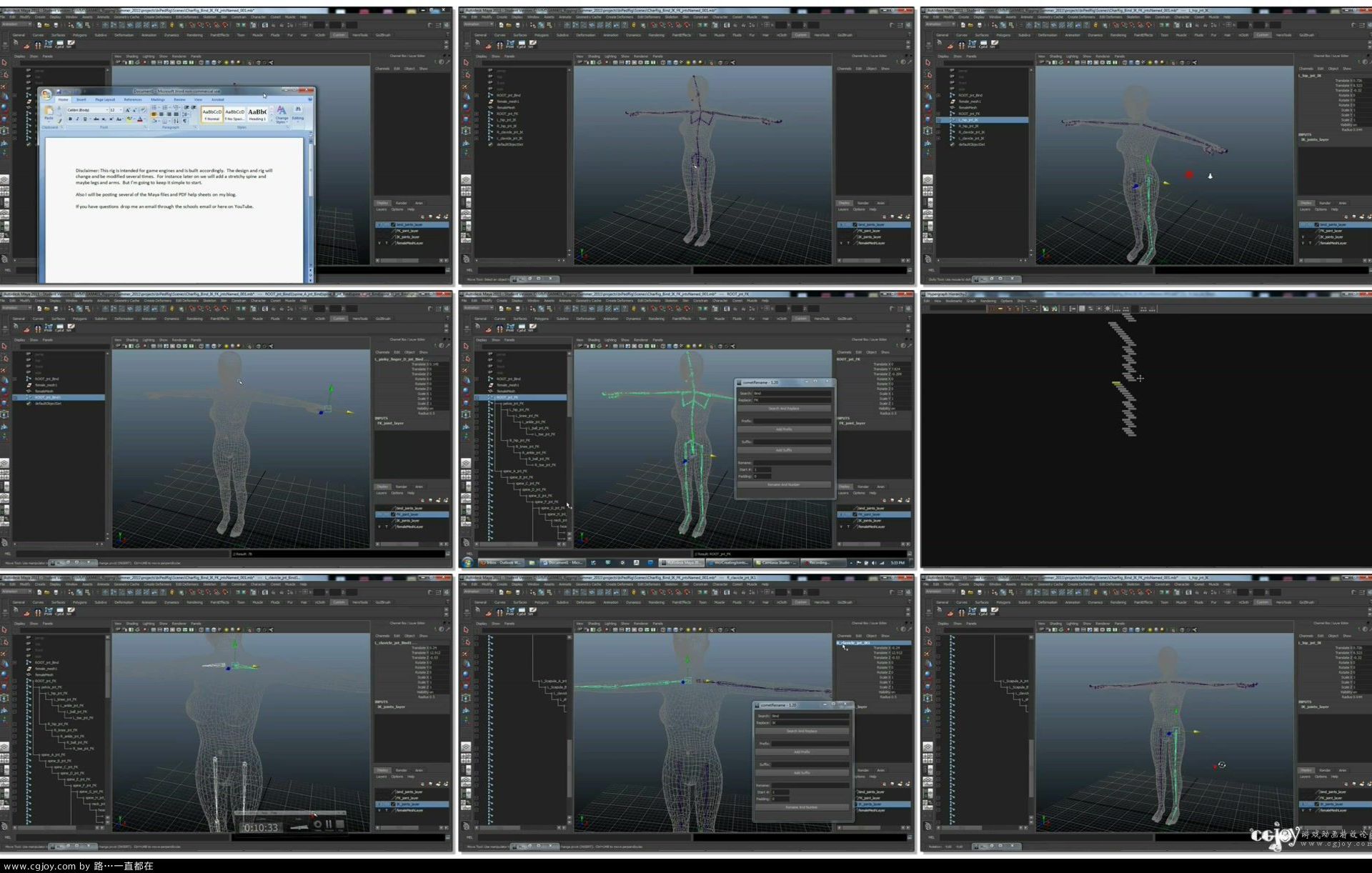Image resolution: width=1372 pixels, height=873 pixels.
Task: Click the create new layer icon in the top-center frame
Action: pos(900,216)
